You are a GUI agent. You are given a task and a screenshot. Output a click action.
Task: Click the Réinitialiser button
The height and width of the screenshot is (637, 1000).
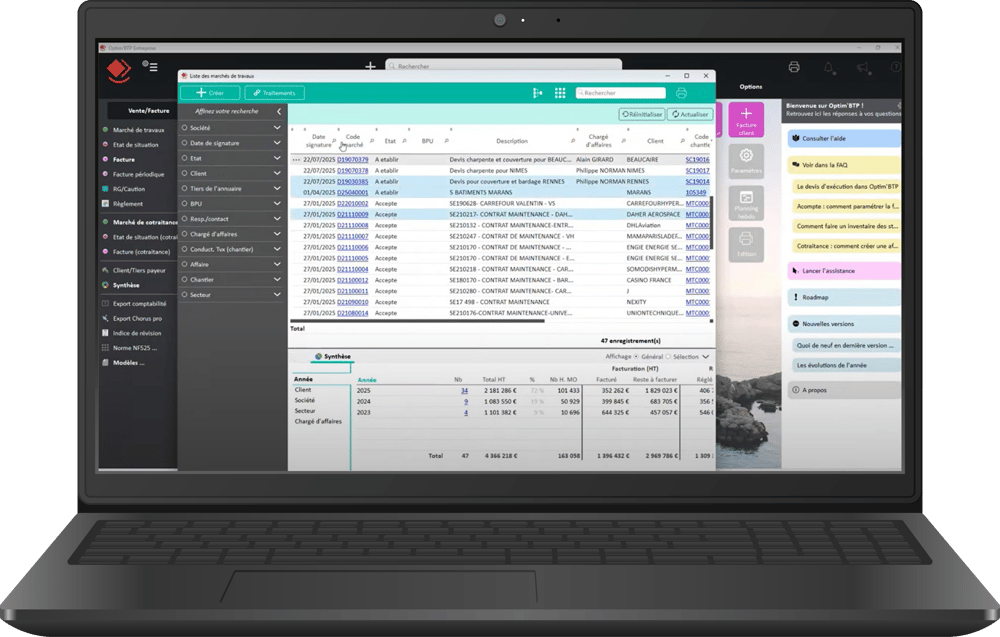642,114
